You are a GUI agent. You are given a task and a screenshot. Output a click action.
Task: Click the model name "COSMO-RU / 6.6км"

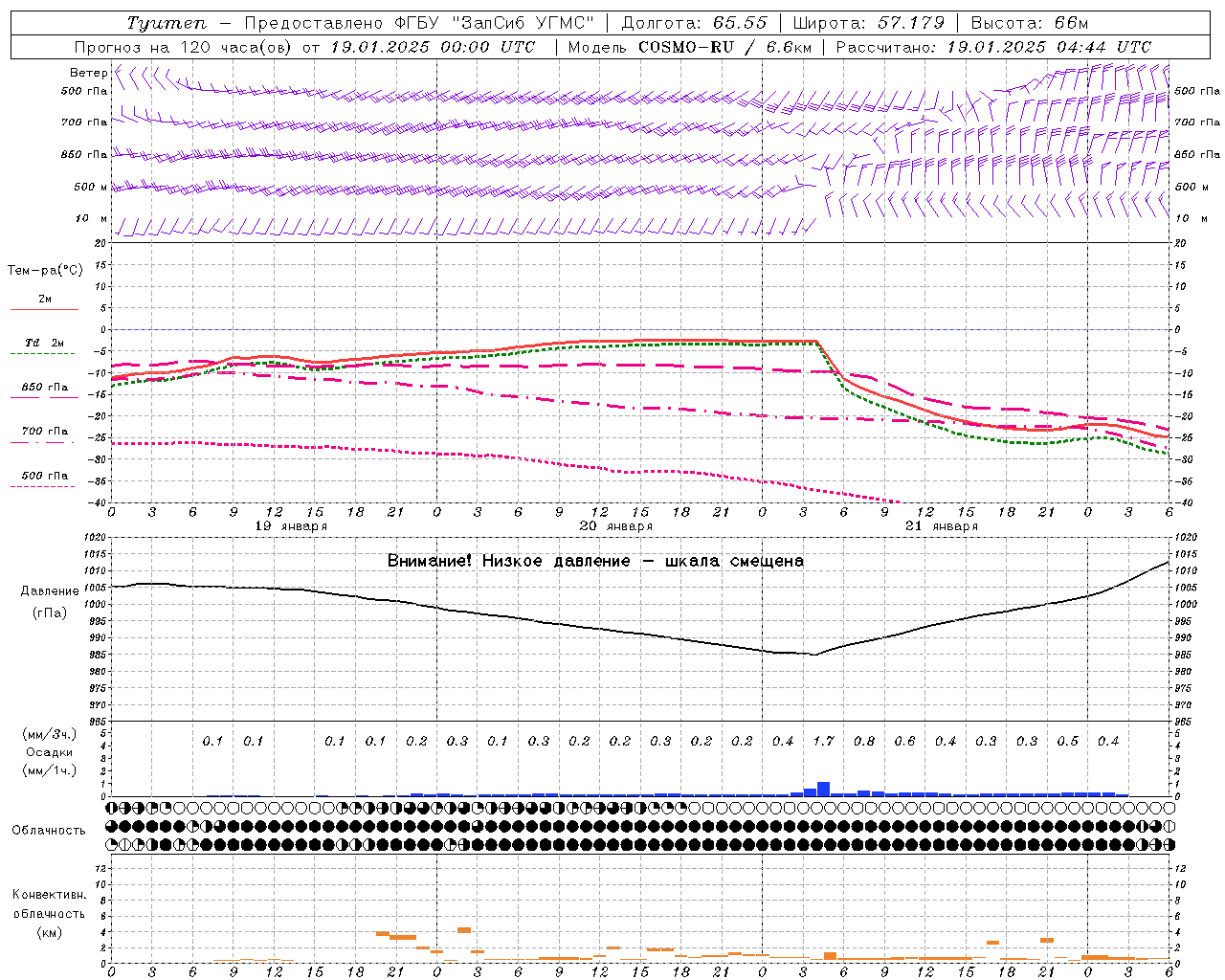coord(725,47)
